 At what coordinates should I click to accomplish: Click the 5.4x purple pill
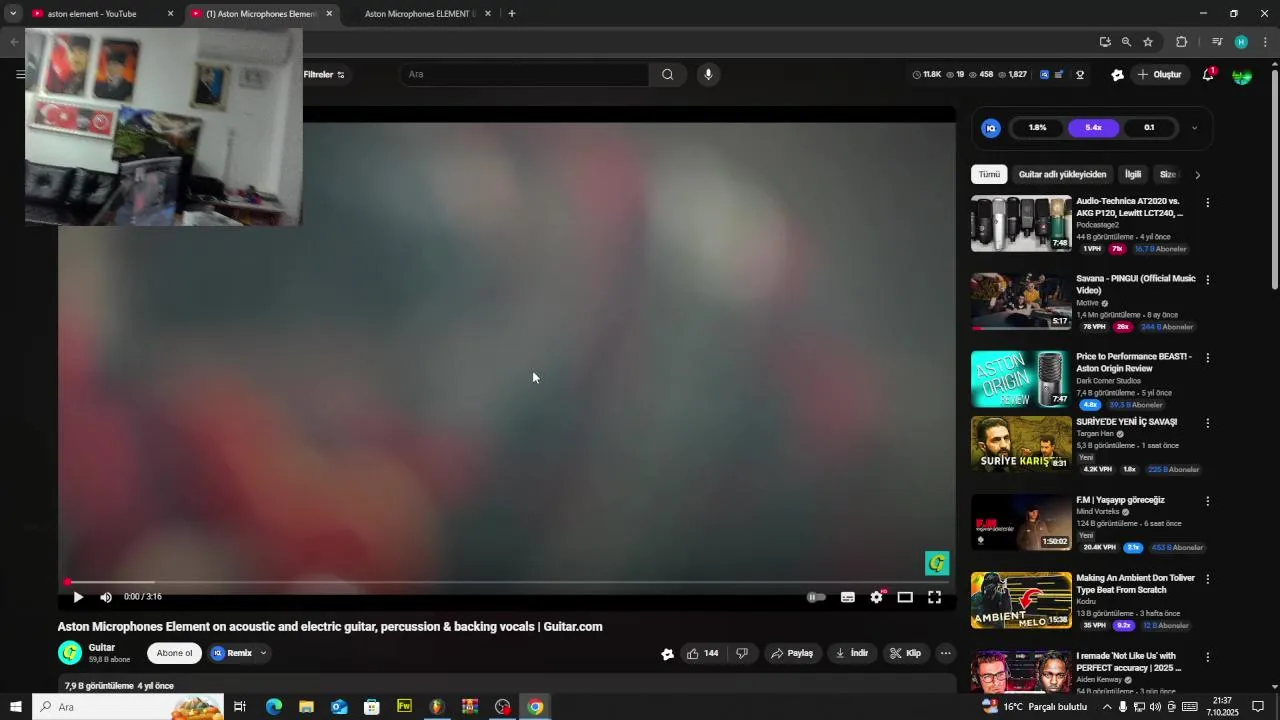point(1093,128)
